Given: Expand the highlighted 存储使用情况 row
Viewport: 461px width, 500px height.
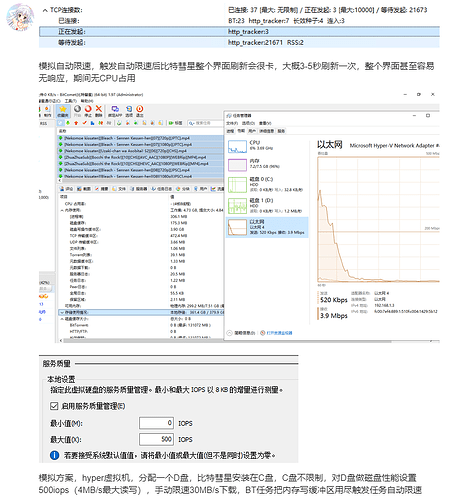Looking at the screenshot, I should (x=62, y=312).
